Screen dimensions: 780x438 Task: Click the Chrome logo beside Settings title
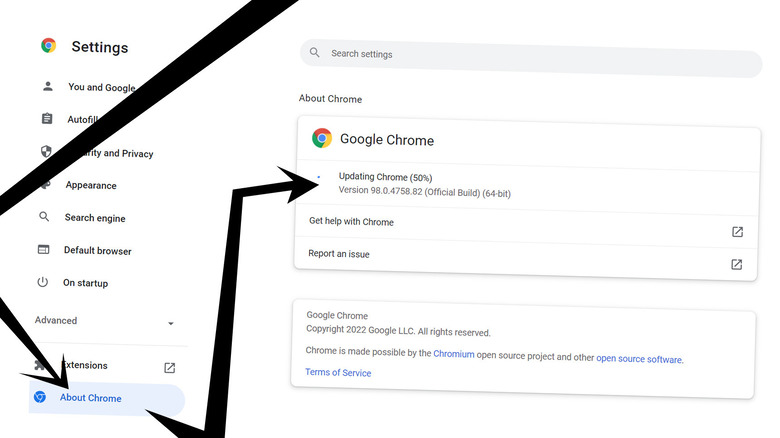[x=48, y=46]
